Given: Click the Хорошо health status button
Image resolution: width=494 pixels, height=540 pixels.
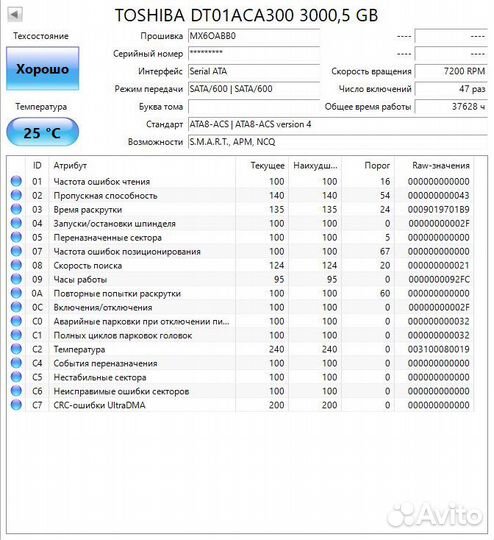Looking at the screenshot, I should (x=43, y=69).
